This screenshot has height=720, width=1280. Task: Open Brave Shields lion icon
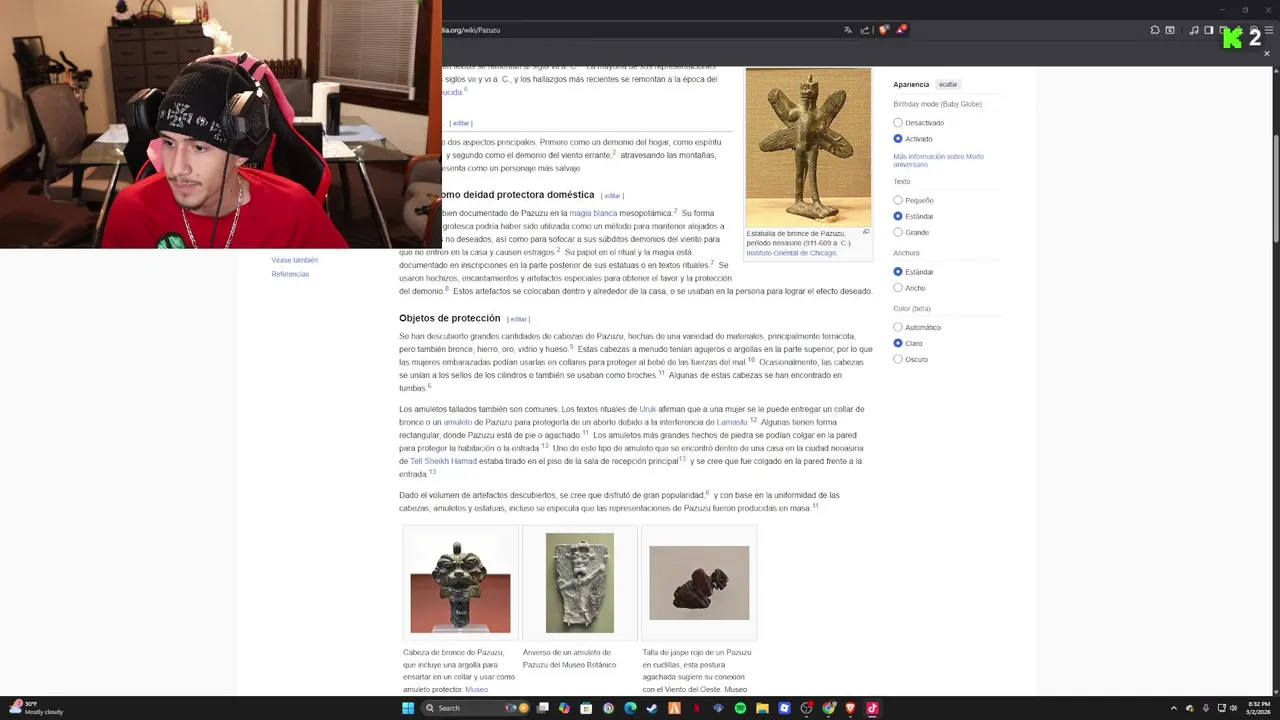click(x=883, y=30)
